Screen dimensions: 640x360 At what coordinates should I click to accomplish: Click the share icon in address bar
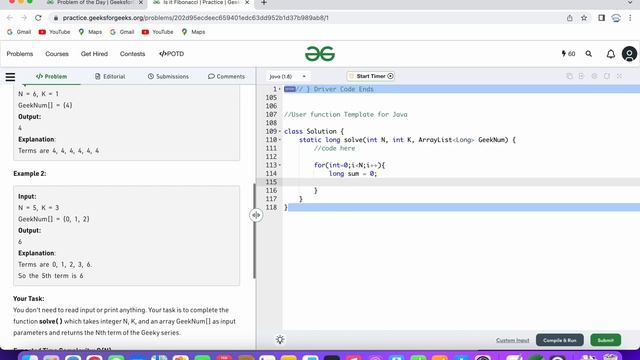[x=569, y=18]
